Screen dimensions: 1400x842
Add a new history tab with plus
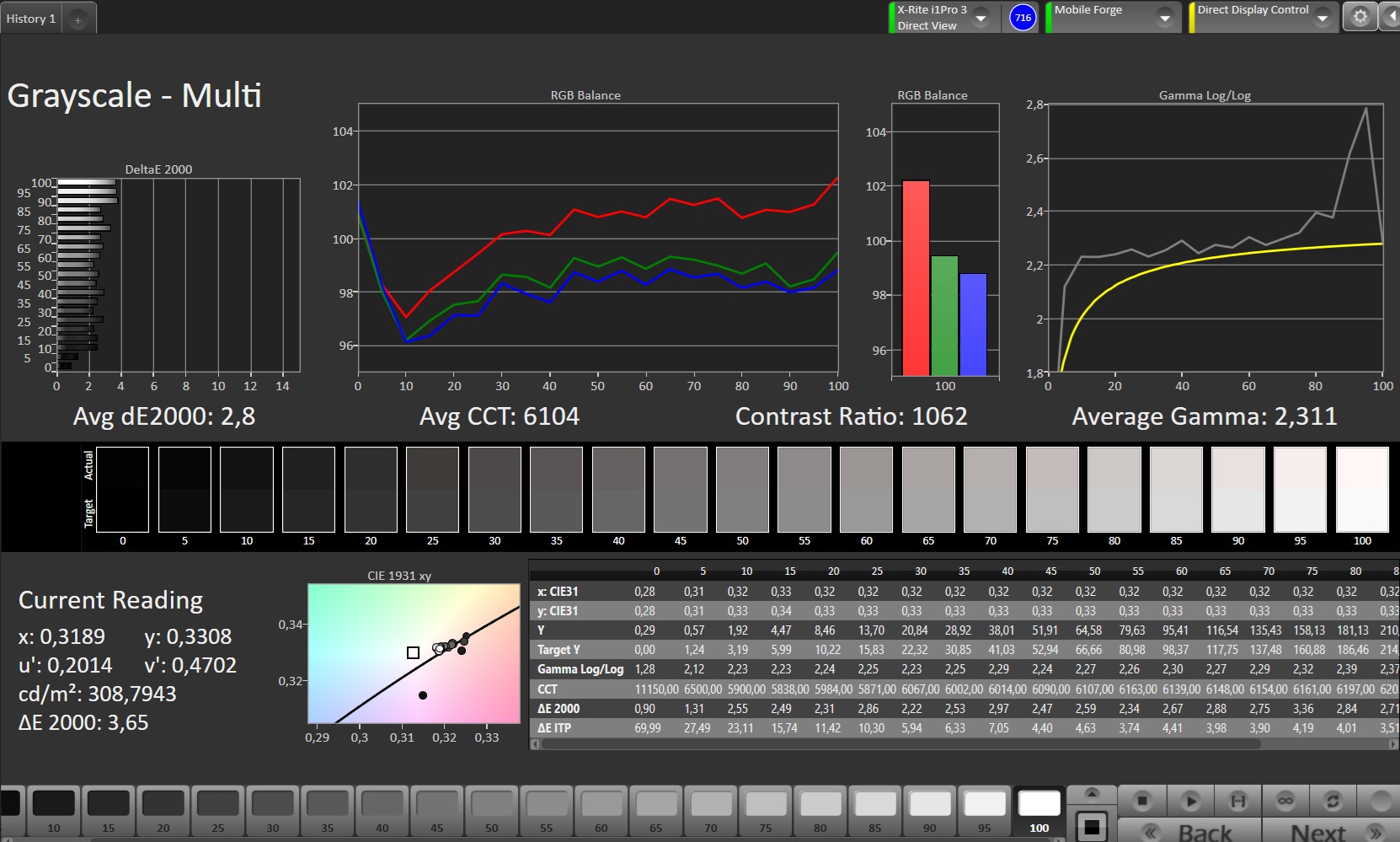pyautogui.click(x=77, y=19)
